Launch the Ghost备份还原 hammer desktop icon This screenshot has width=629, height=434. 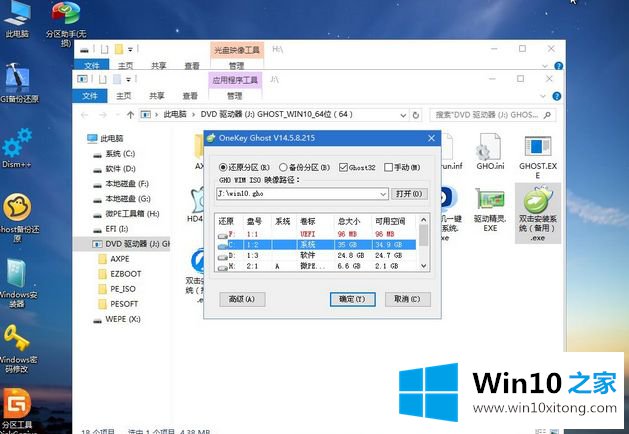18,83
